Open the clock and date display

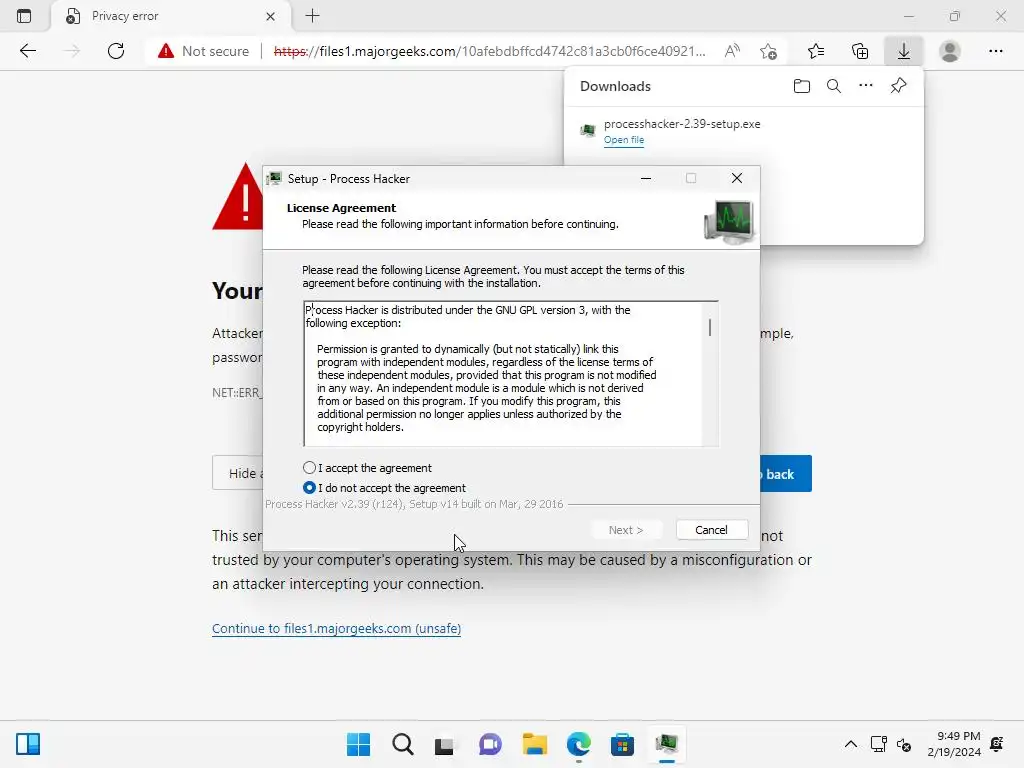coord(954,744)
